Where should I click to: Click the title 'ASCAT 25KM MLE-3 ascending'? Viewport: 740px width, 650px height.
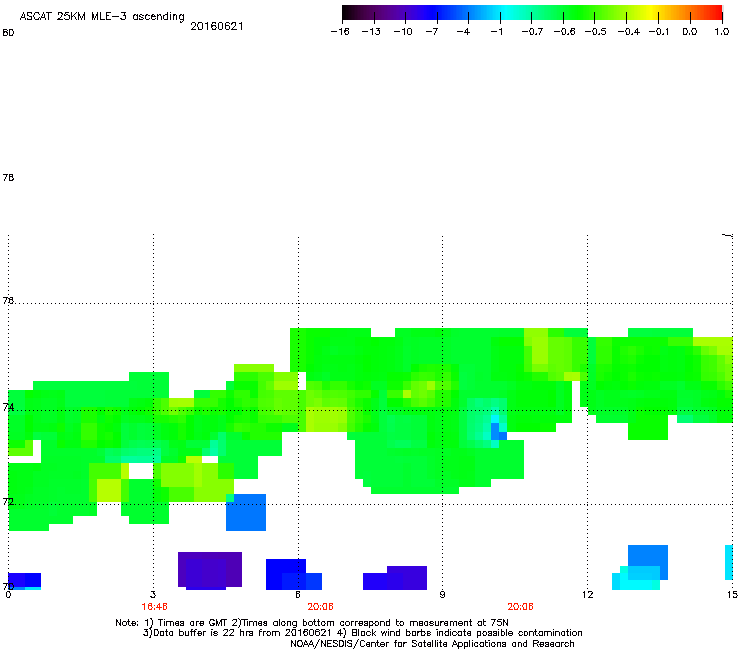[102, 16]
